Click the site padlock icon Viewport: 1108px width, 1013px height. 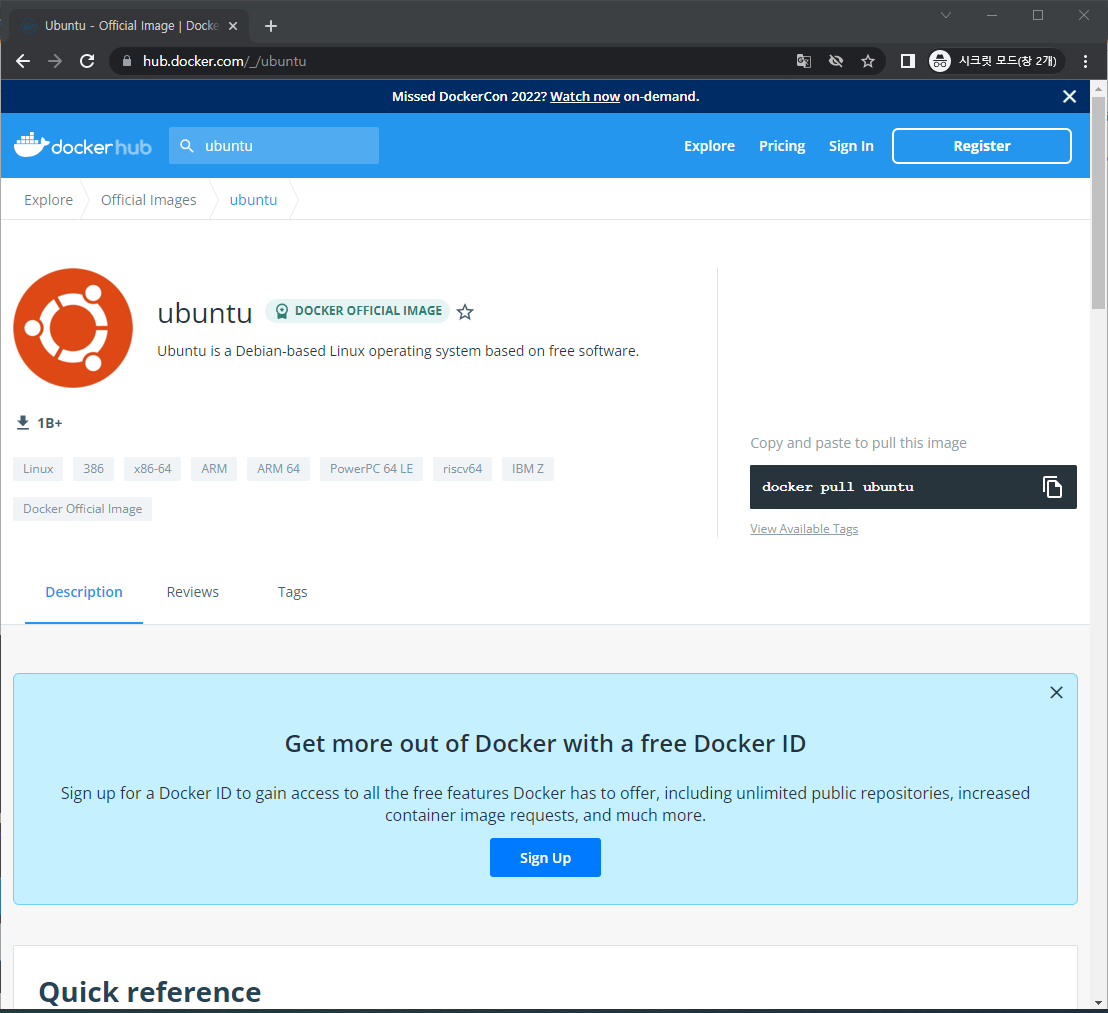(126, 61)
